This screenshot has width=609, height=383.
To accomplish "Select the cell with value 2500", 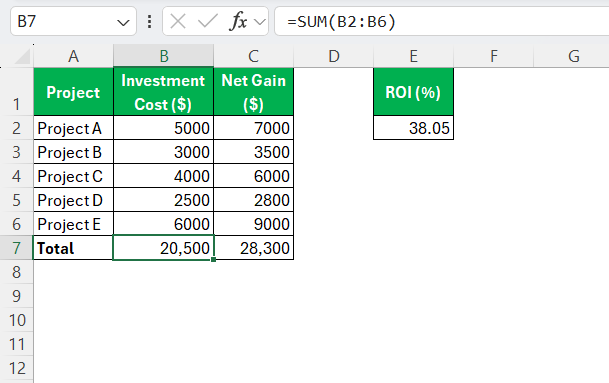I will click(164, 200).
